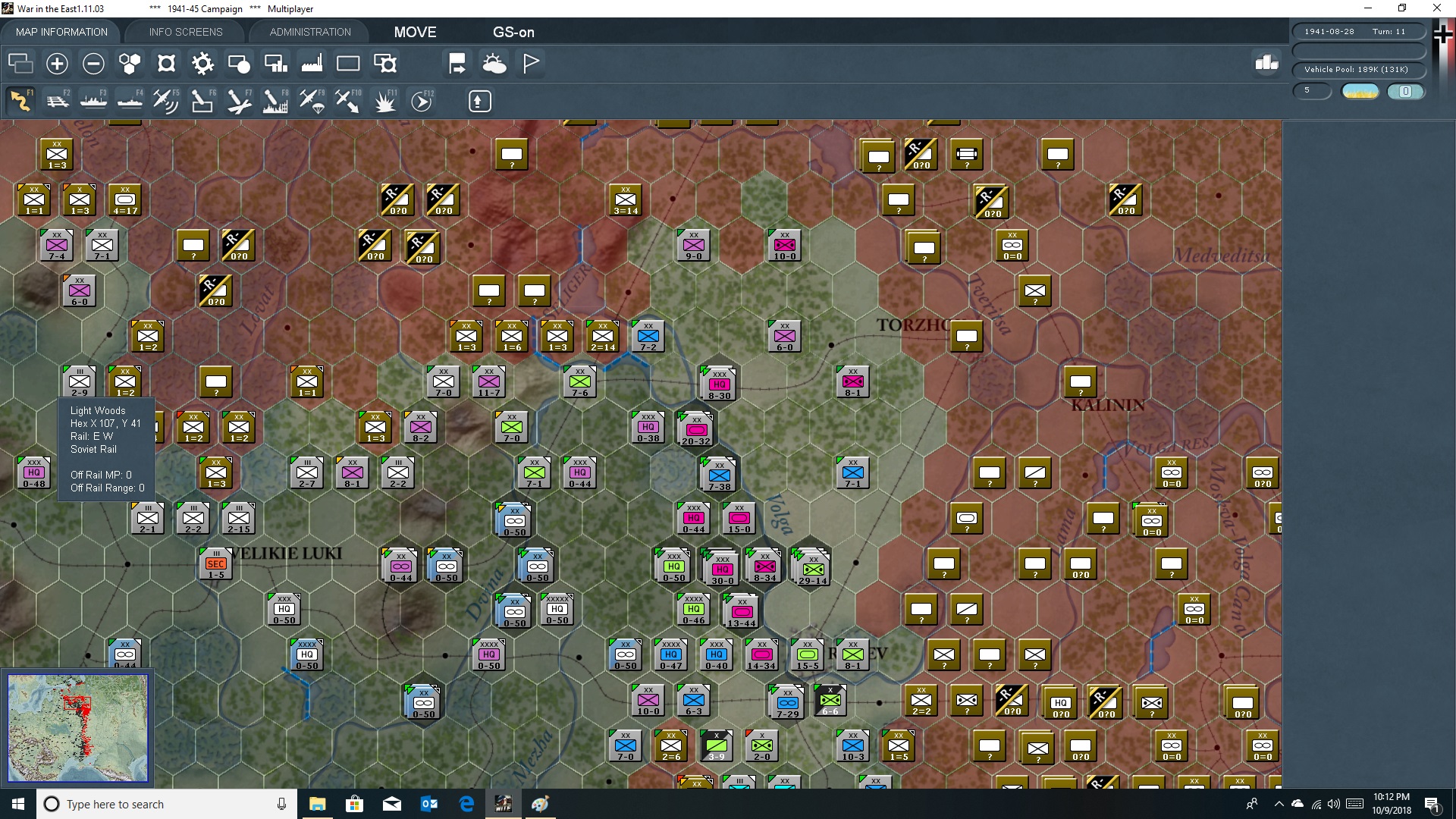Select the green 29-14 unit stack
Image resolution: width=1456 pixels, height=819 pixels.
pyautogui.click(x=811, y=569)
